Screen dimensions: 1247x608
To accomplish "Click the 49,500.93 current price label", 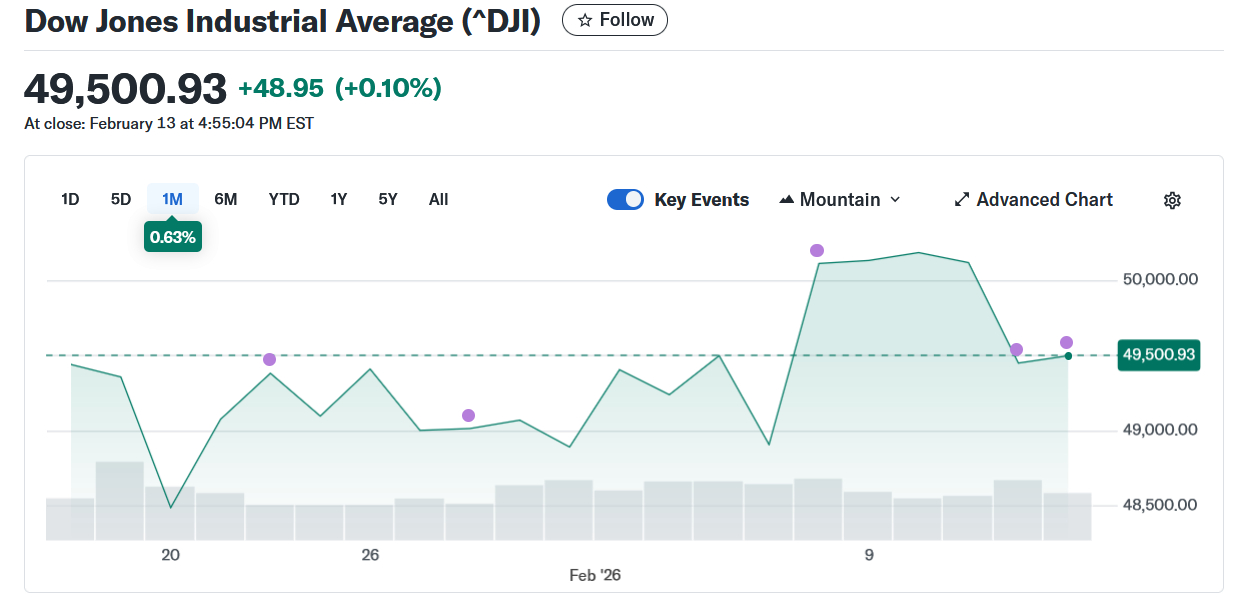I will point(1159,355).
